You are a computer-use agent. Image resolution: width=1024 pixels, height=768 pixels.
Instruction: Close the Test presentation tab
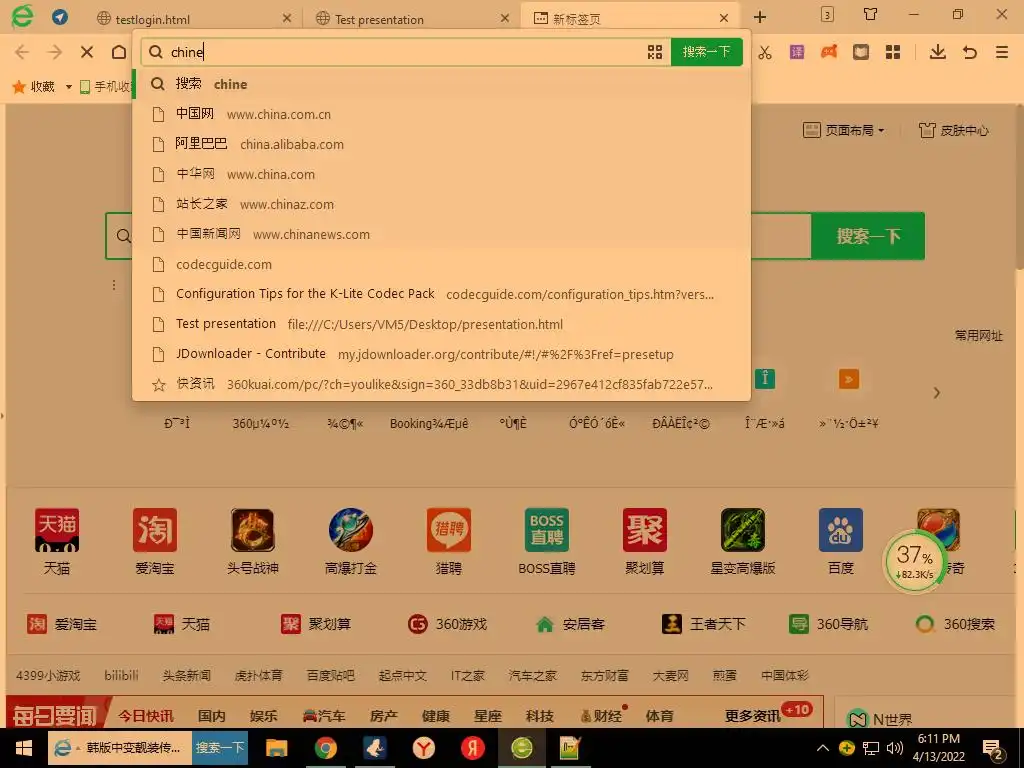tap(505, 18)
